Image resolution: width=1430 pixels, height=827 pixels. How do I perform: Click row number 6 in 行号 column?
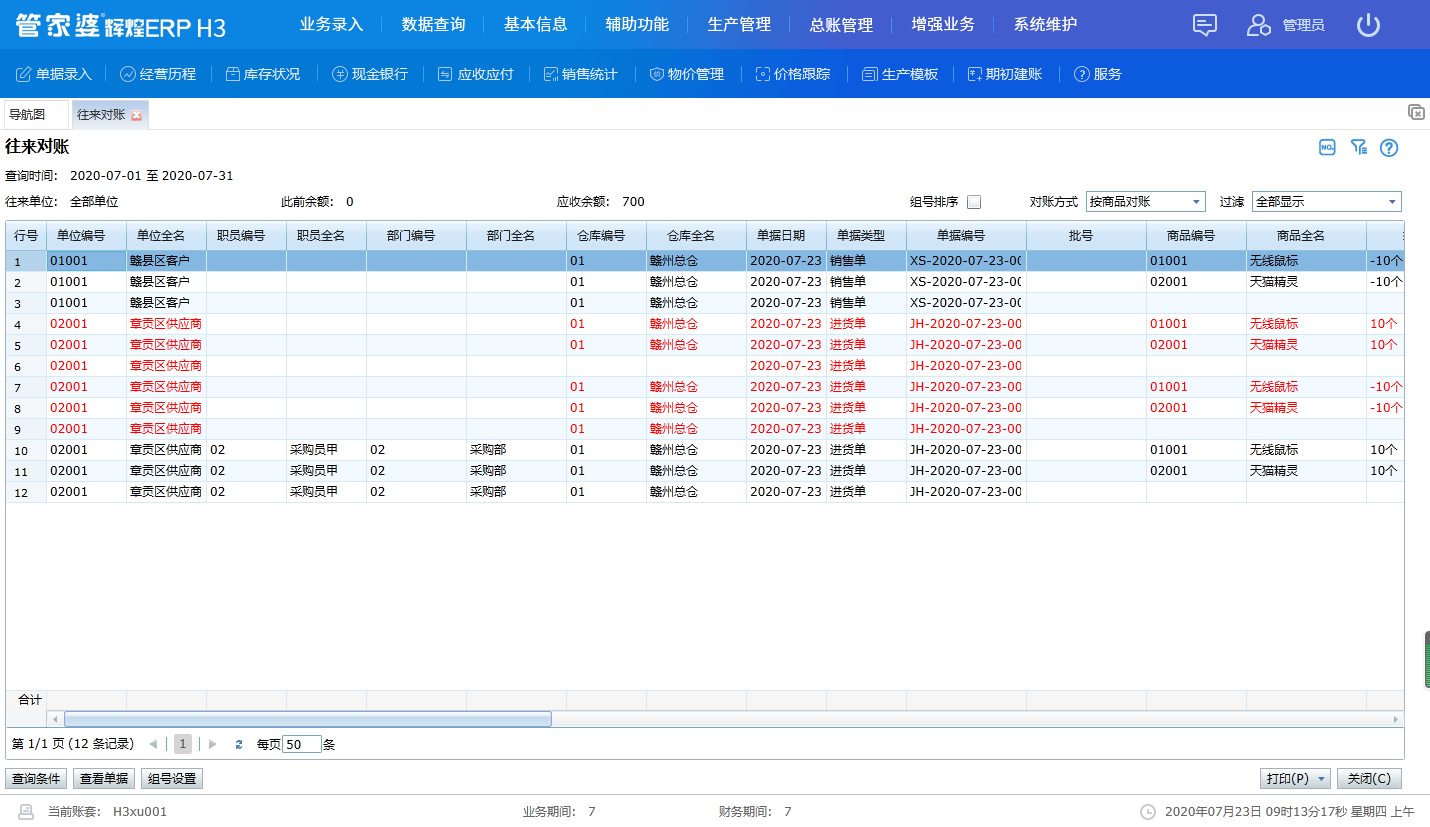[x=26, y=366]
